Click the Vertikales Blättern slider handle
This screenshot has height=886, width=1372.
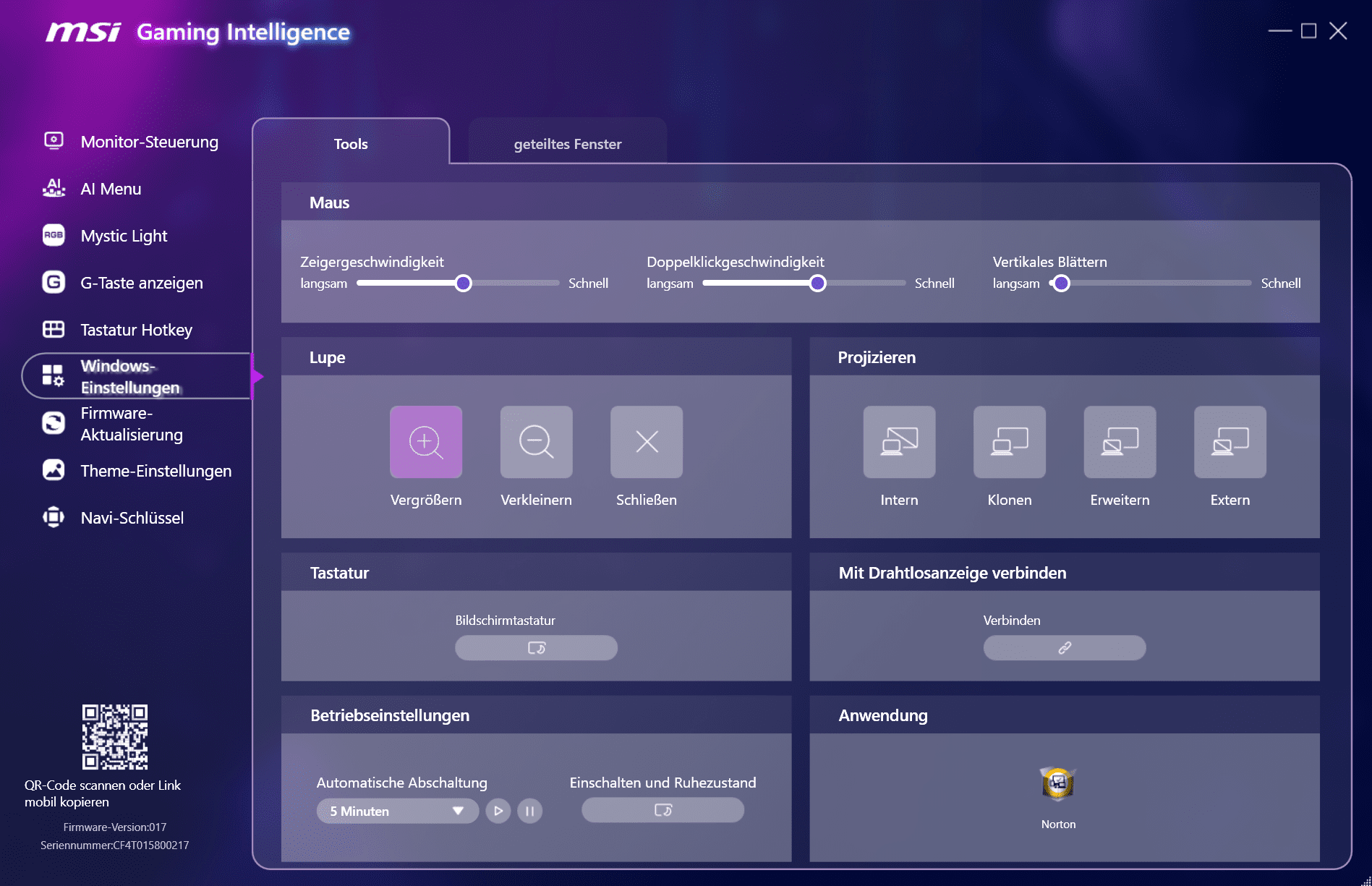pos(1061,283)
